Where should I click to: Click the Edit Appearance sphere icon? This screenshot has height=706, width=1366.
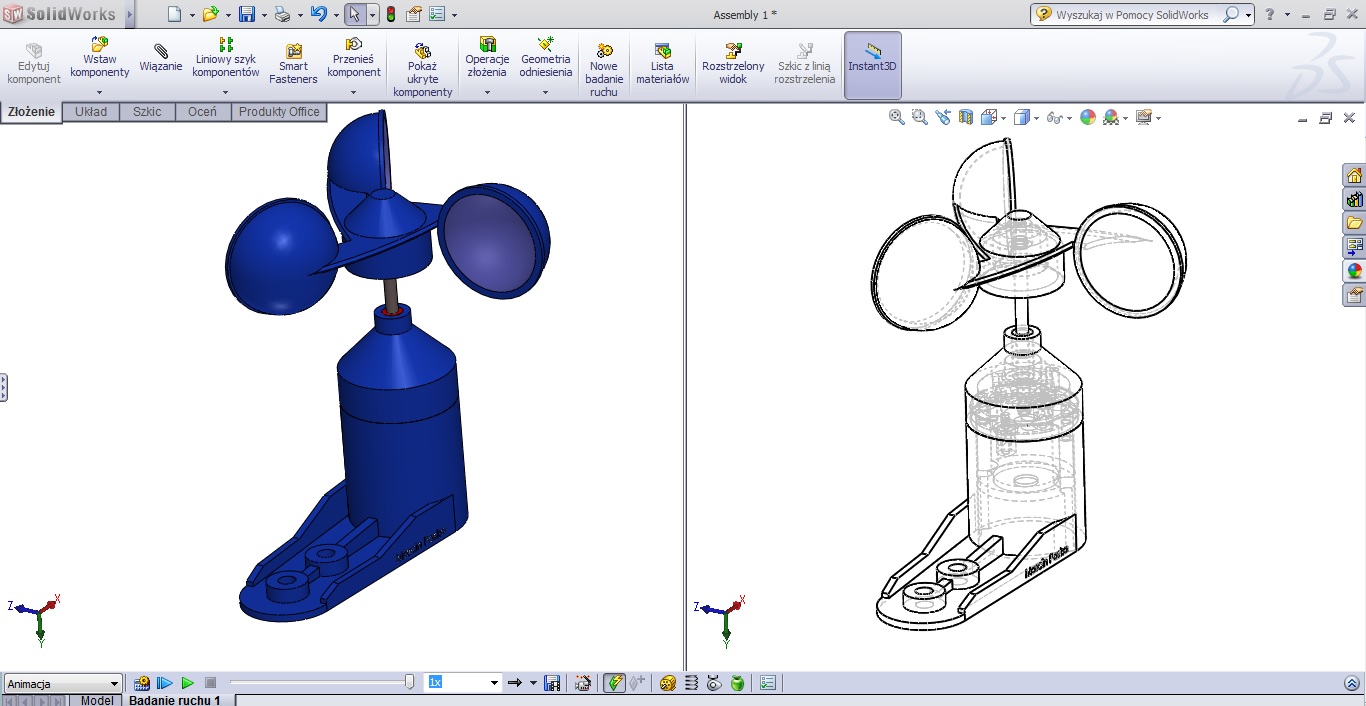[1087, 117]
